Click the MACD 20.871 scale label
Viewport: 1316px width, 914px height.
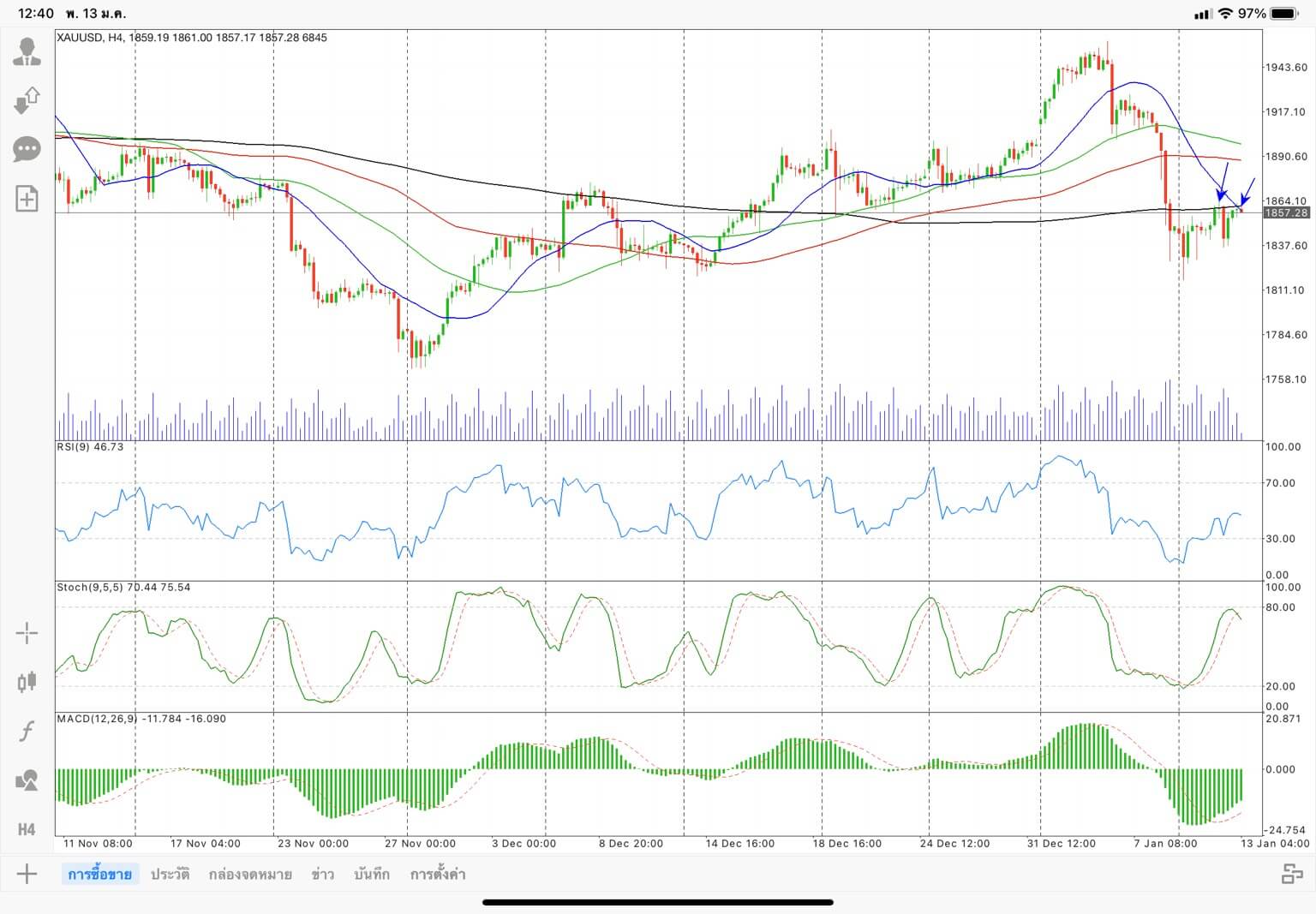point(1283,719)
